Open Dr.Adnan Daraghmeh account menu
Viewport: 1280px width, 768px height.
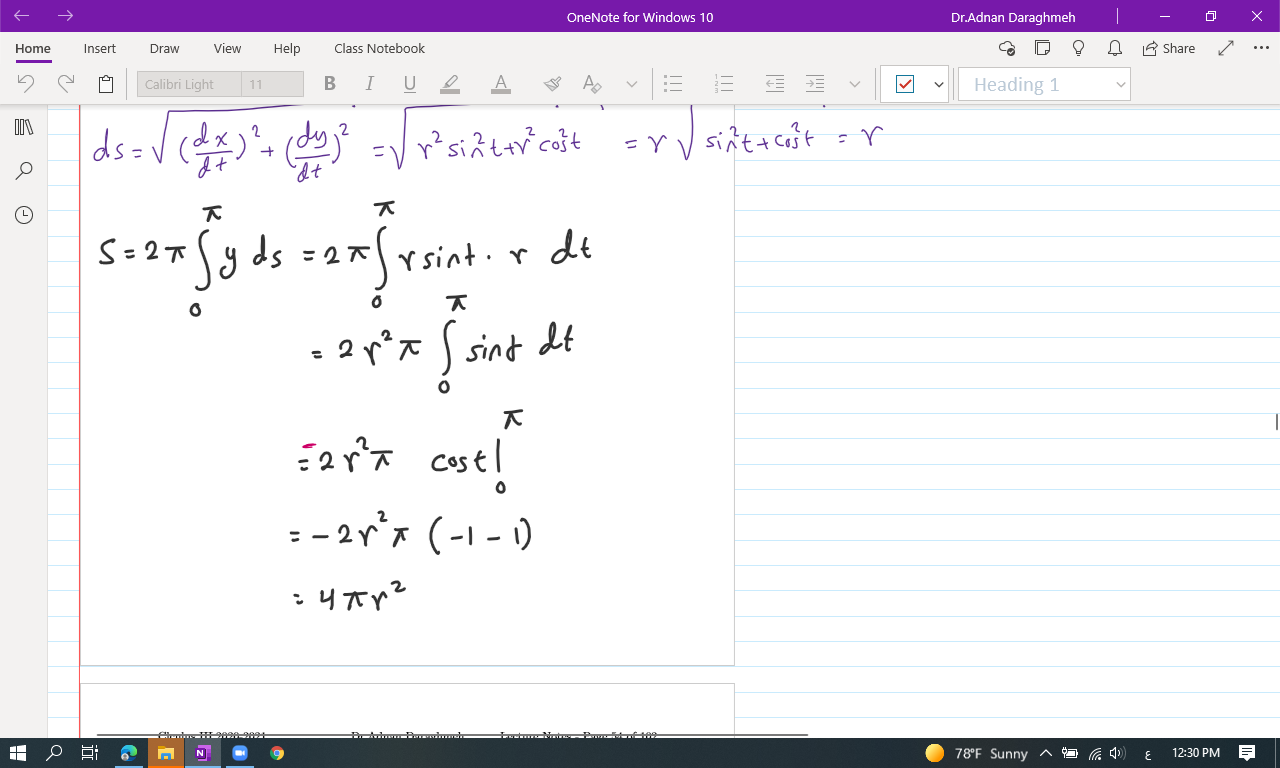(x=1013, y=17)
